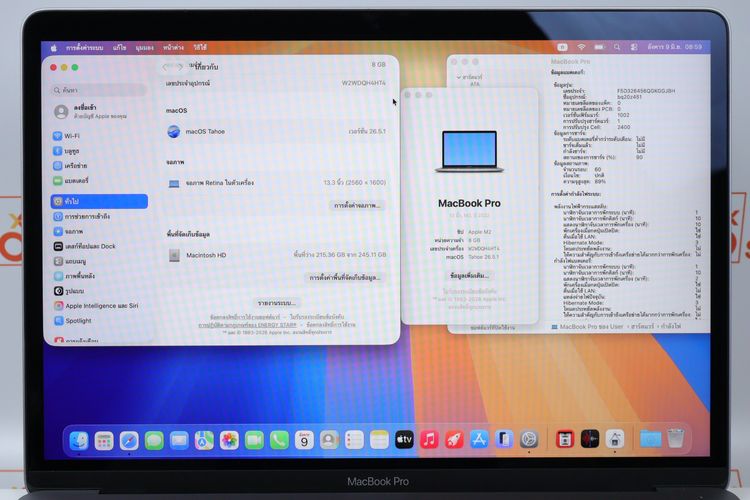Open System Settings gear icon in Dock
The image size is (750, 500).
[529, 439]
